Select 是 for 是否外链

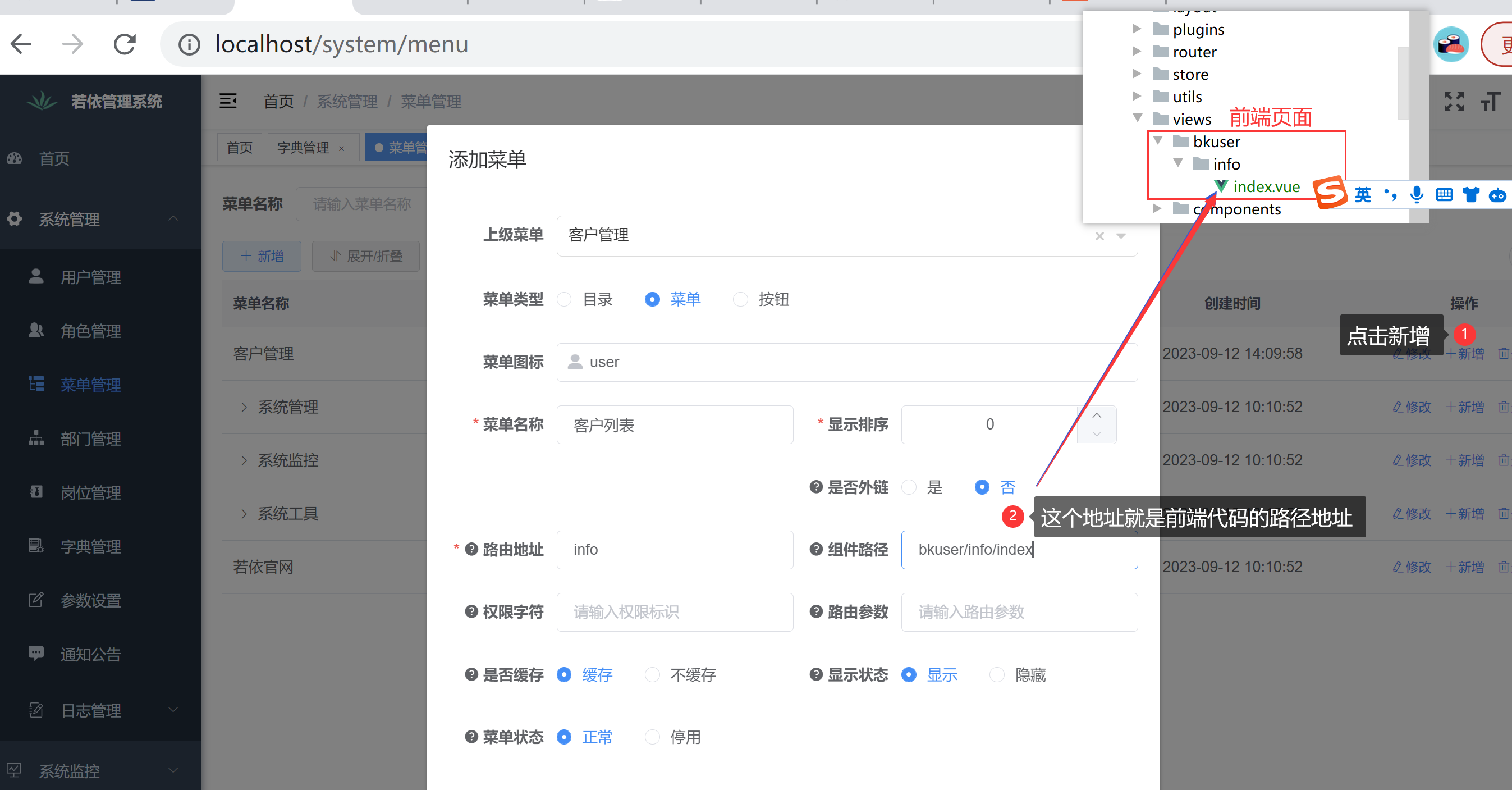tap(909, 487)
